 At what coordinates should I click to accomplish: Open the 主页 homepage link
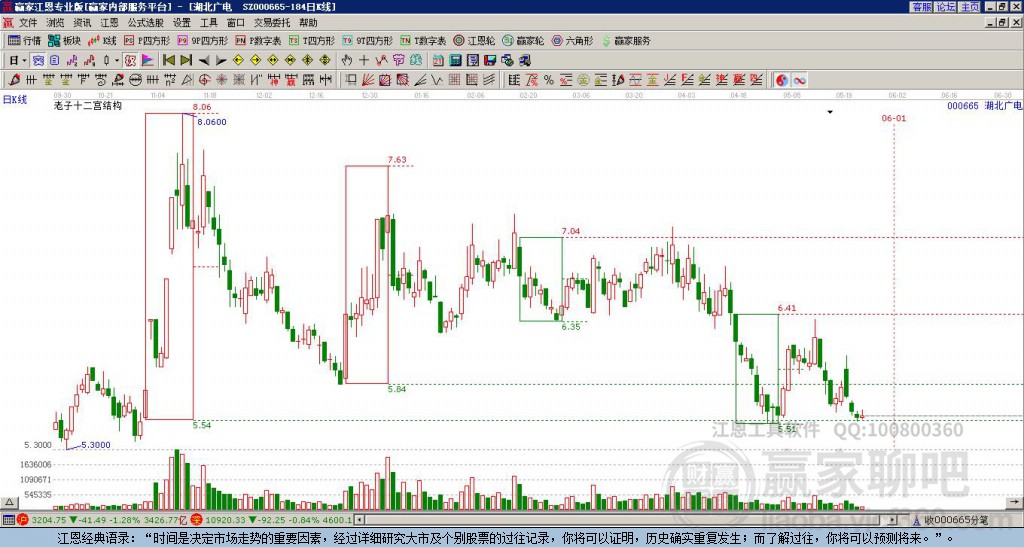click(x=970, y=7)
